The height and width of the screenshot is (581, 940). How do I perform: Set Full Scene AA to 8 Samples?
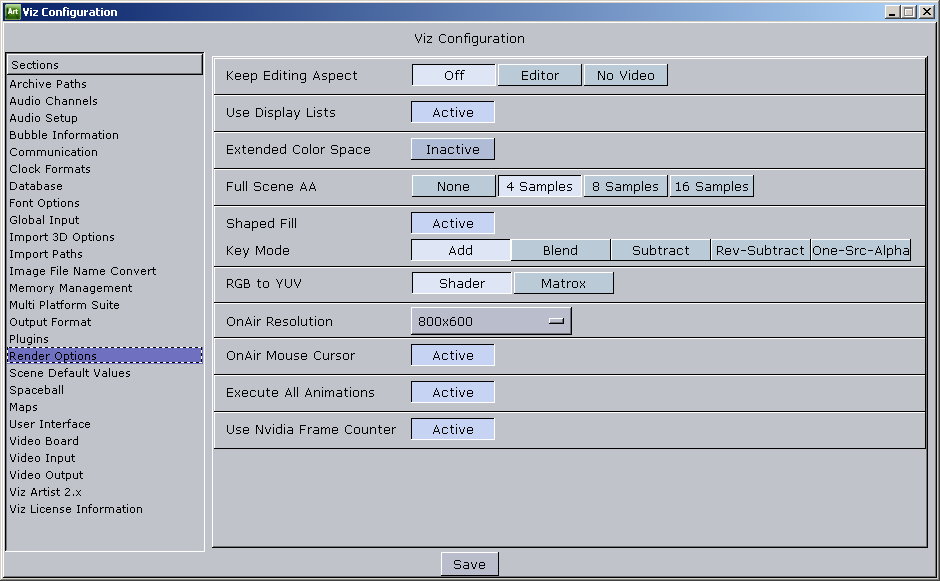pos(625,185)
